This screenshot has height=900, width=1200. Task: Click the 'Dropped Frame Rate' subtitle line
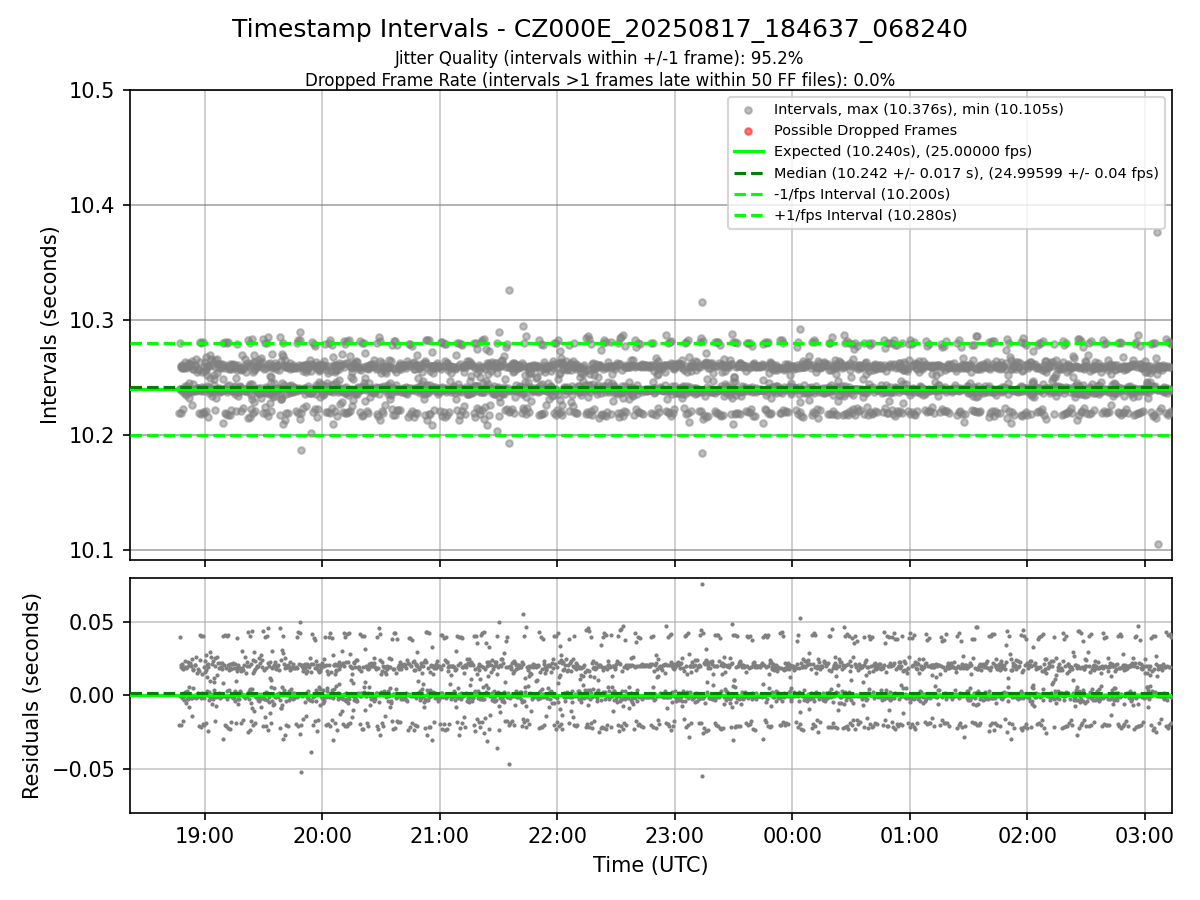click(600, 80)
